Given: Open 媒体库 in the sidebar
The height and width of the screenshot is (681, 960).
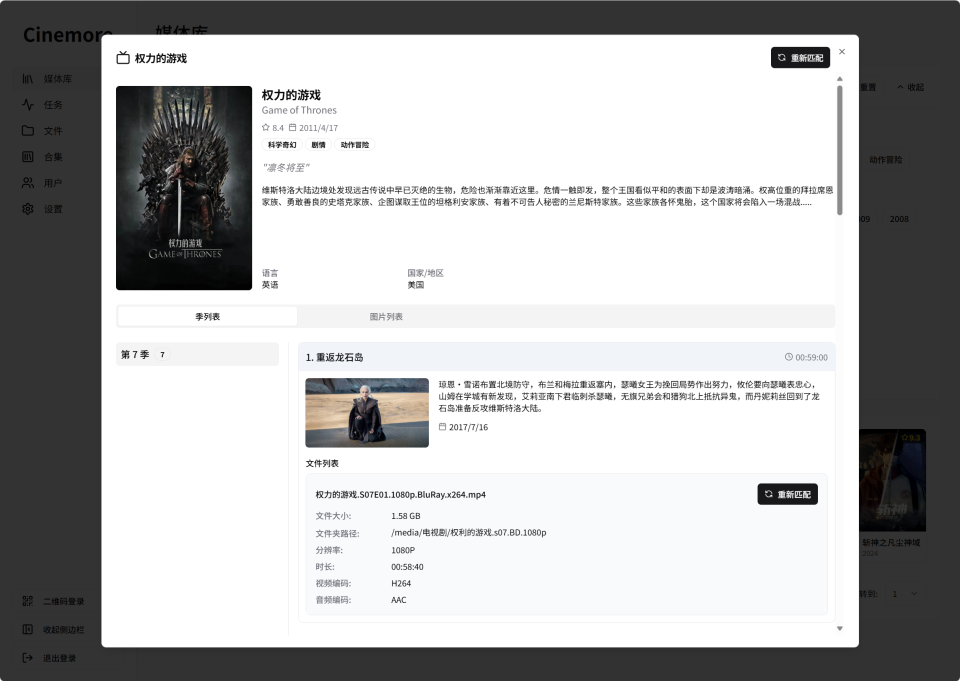Looking at the screenshot, I should pos(58,79).
